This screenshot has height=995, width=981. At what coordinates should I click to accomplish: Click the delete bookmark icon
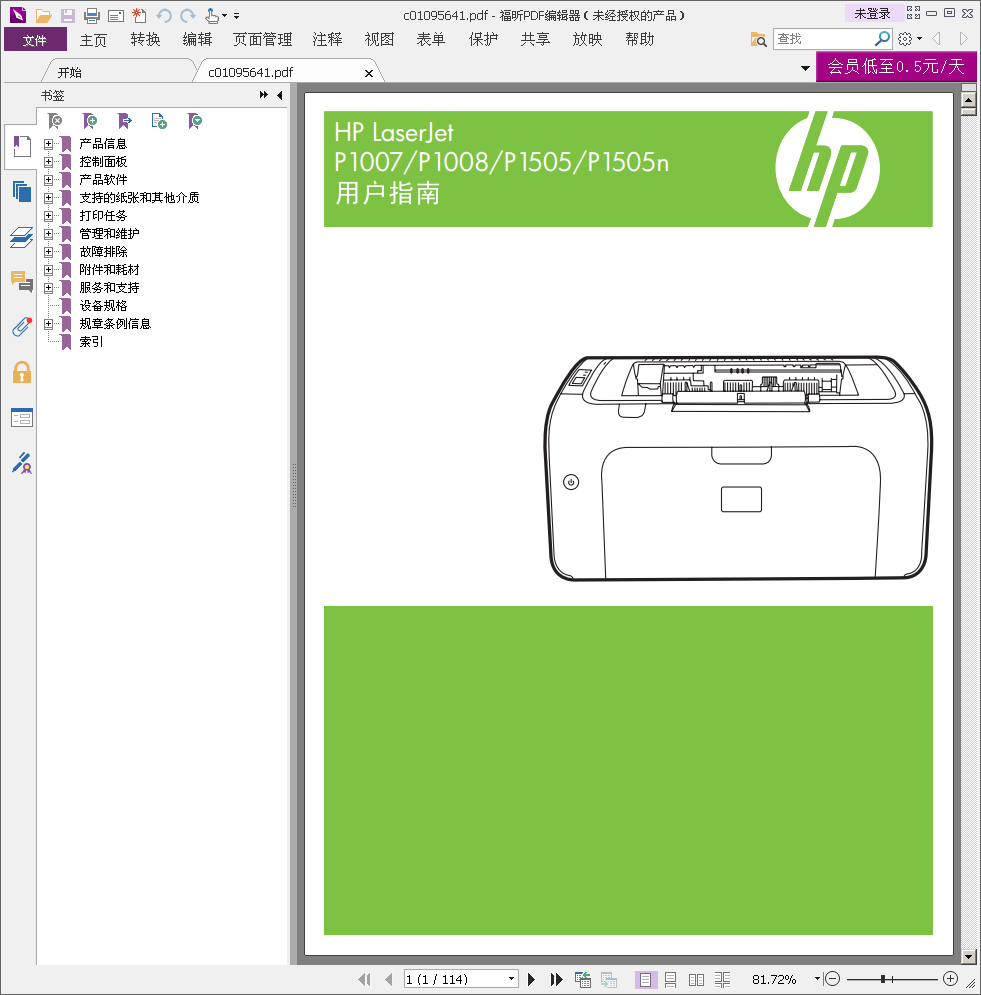[55, 121]
